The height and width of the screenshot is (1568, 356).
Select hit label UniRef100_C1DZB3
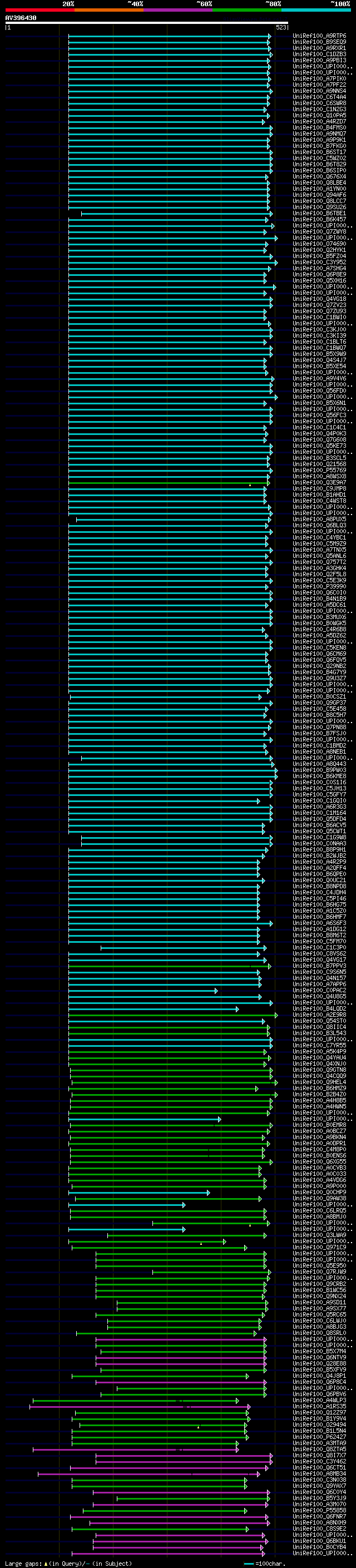(x=319, y=54)
